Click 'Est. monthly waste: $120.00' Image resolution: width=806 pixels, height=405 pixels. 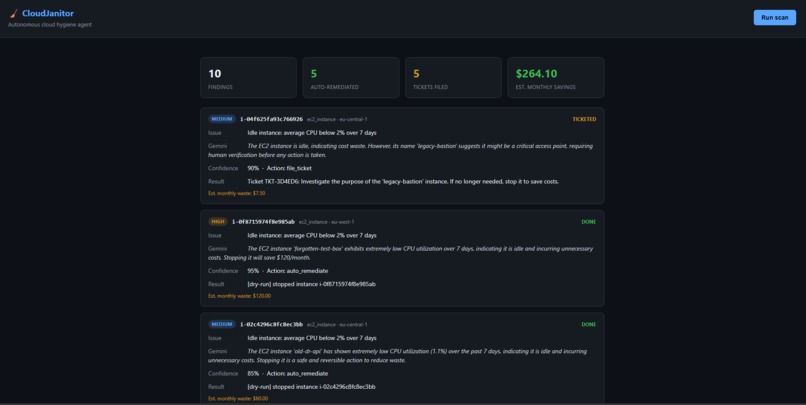(x=239, y=296)
